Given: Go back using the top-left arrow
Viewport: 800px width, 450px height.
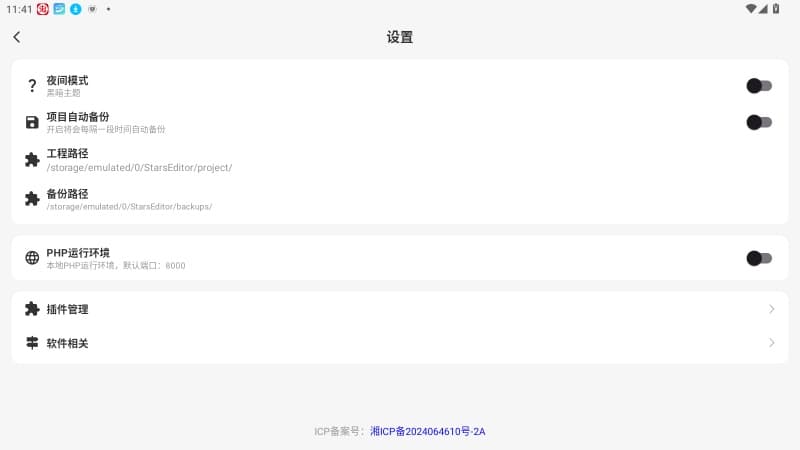Looking at the screenshot, I should click(x=17, y=37).
